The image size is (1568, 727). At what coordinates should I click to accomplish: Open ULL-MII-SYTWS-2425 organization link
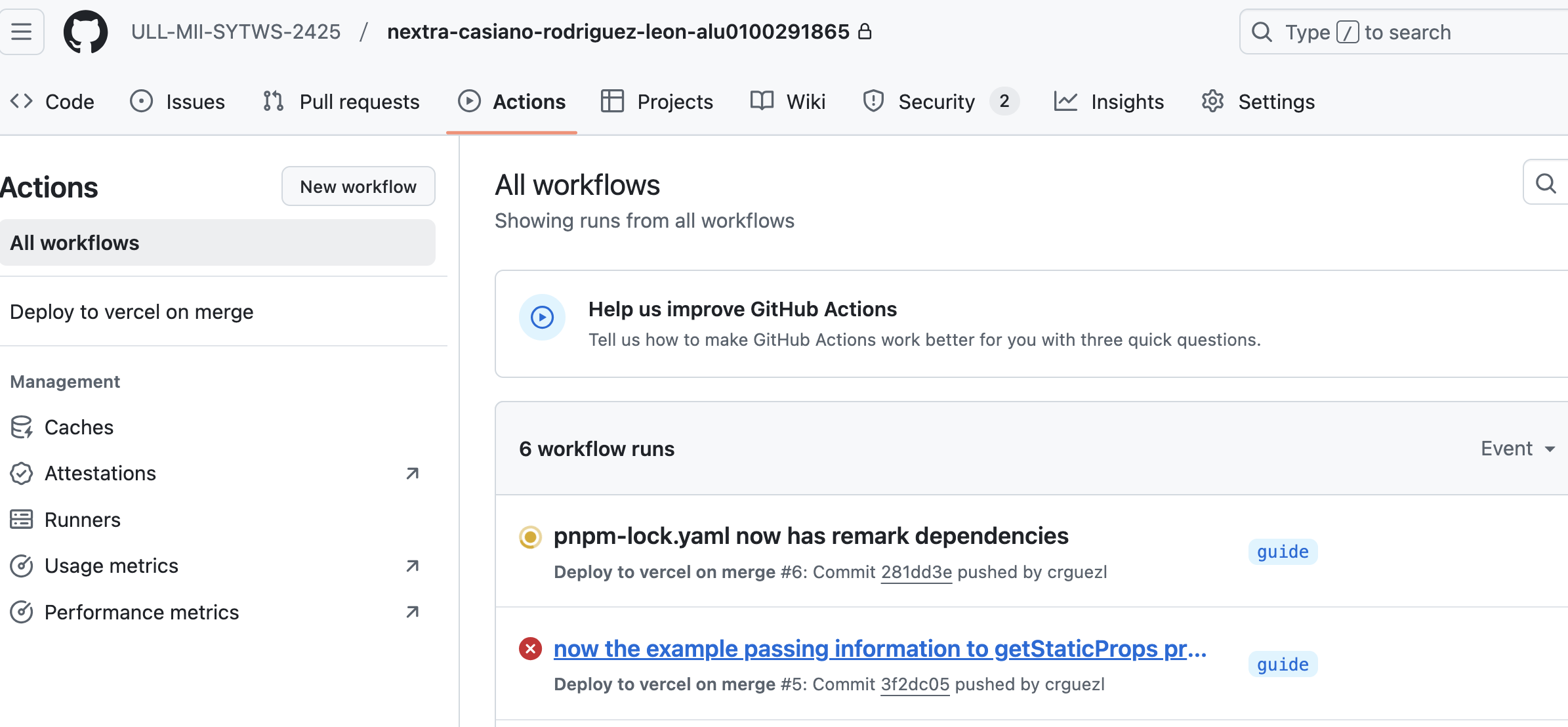(x=236, y=31)
